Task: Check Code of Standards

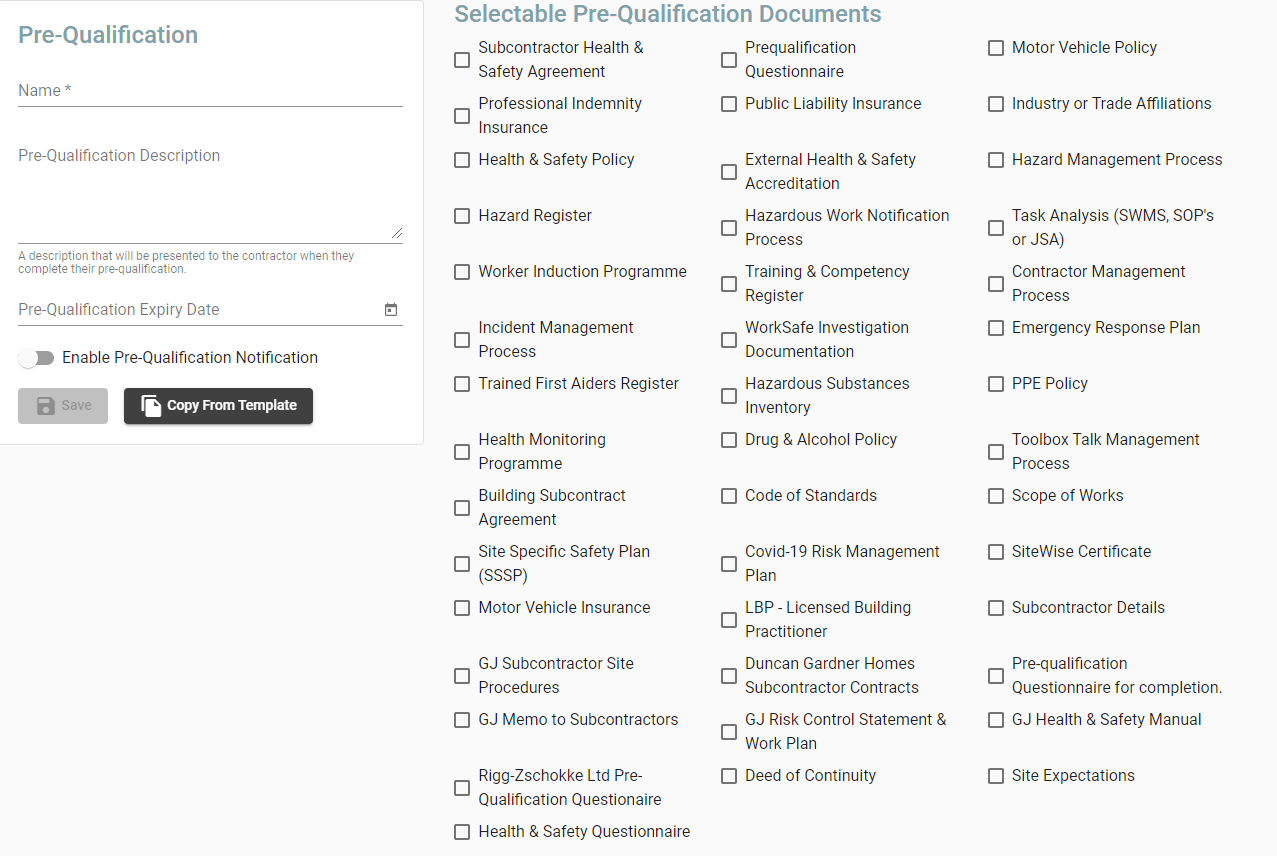Action: pyautogui.click(x=728, y=496)
